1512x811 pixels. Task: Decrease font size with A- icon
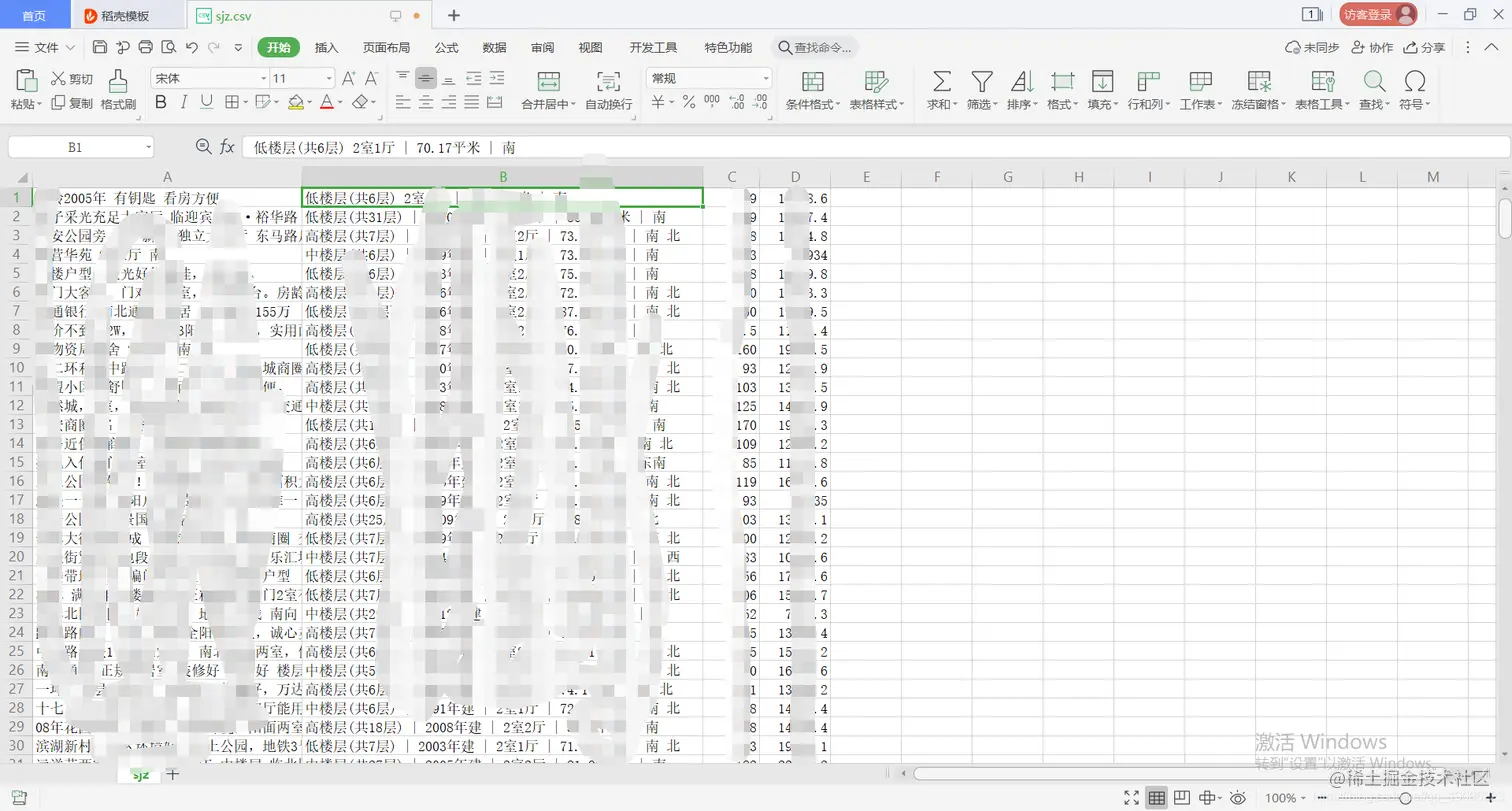371,78
